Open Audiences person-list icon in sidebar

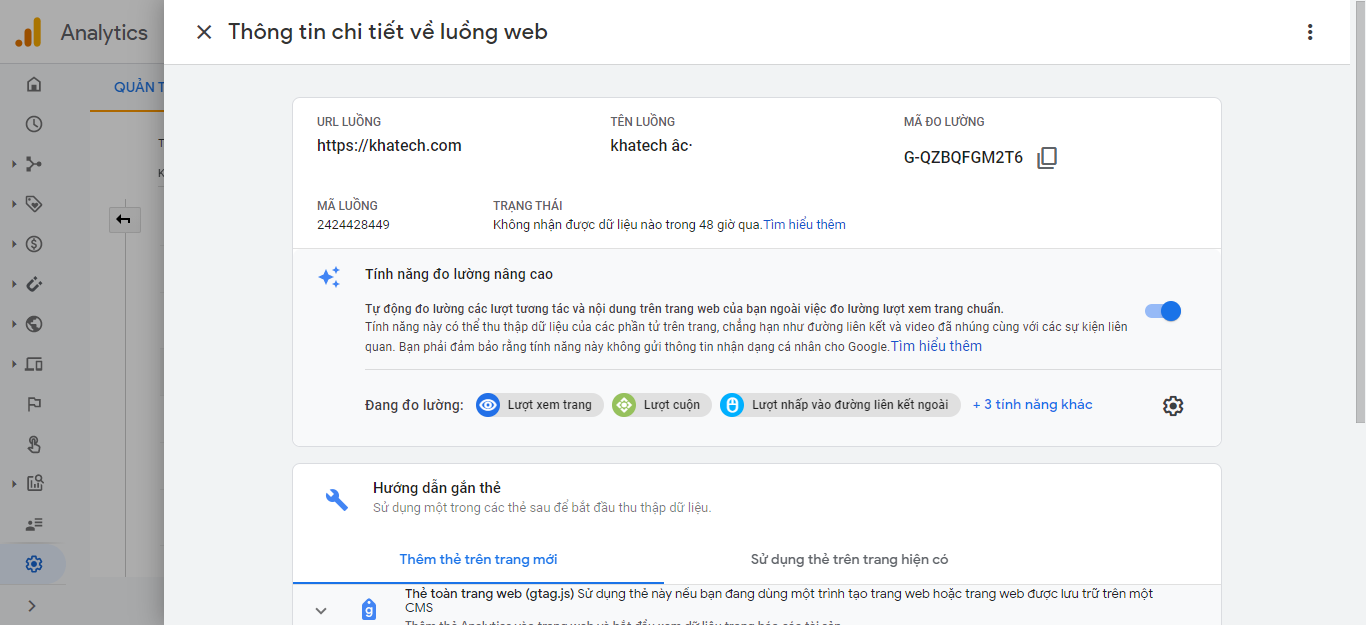tap(34, 524)
